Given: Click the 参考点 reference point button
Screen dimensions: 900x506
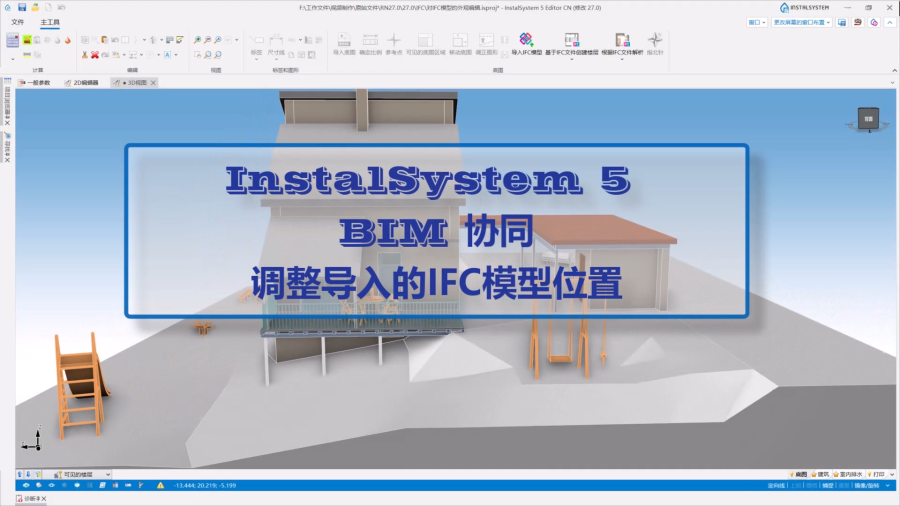Looking at the screenshot, I should tap(394, 44).
